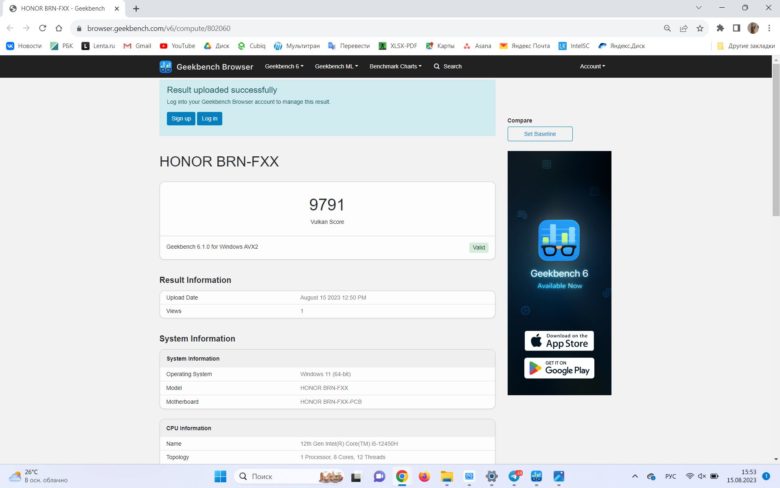780x488 pixels.
Task: Click the page vertical scrollbar thumb
Action: pos(776,139)
